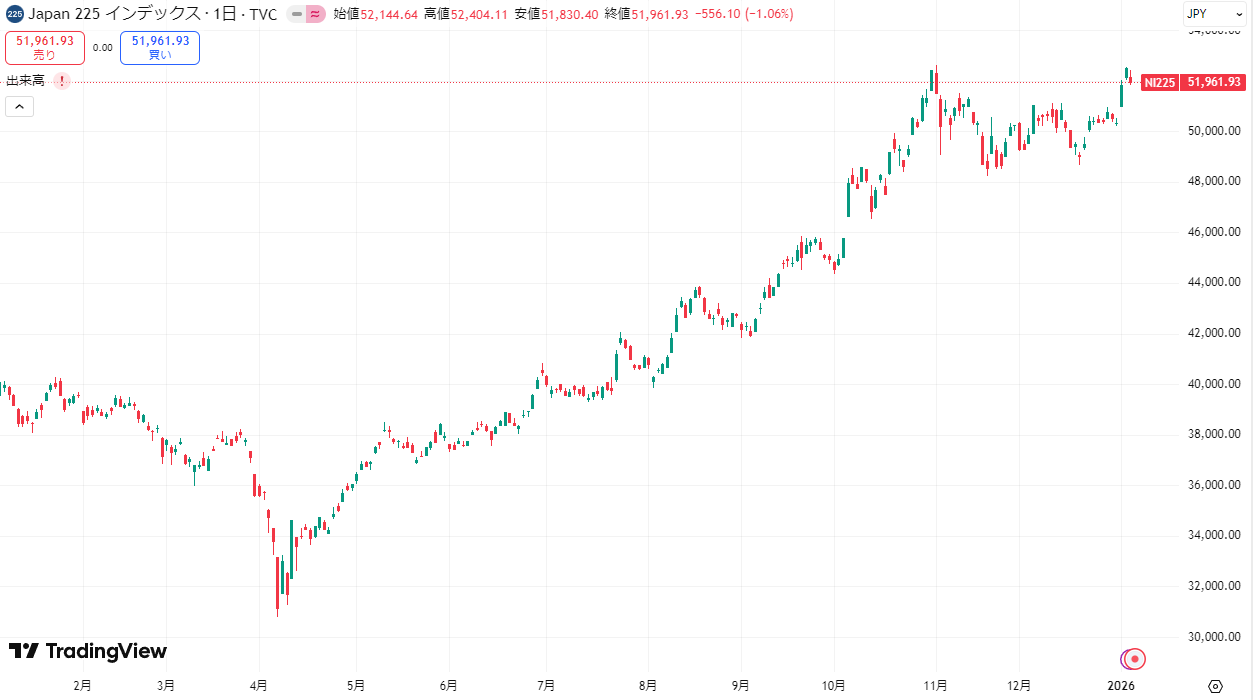Image resolution: width=1253 pixels, height=700 pixels.
Task: Click the 7月 label on the time axis
Action: tap(546, 686)
